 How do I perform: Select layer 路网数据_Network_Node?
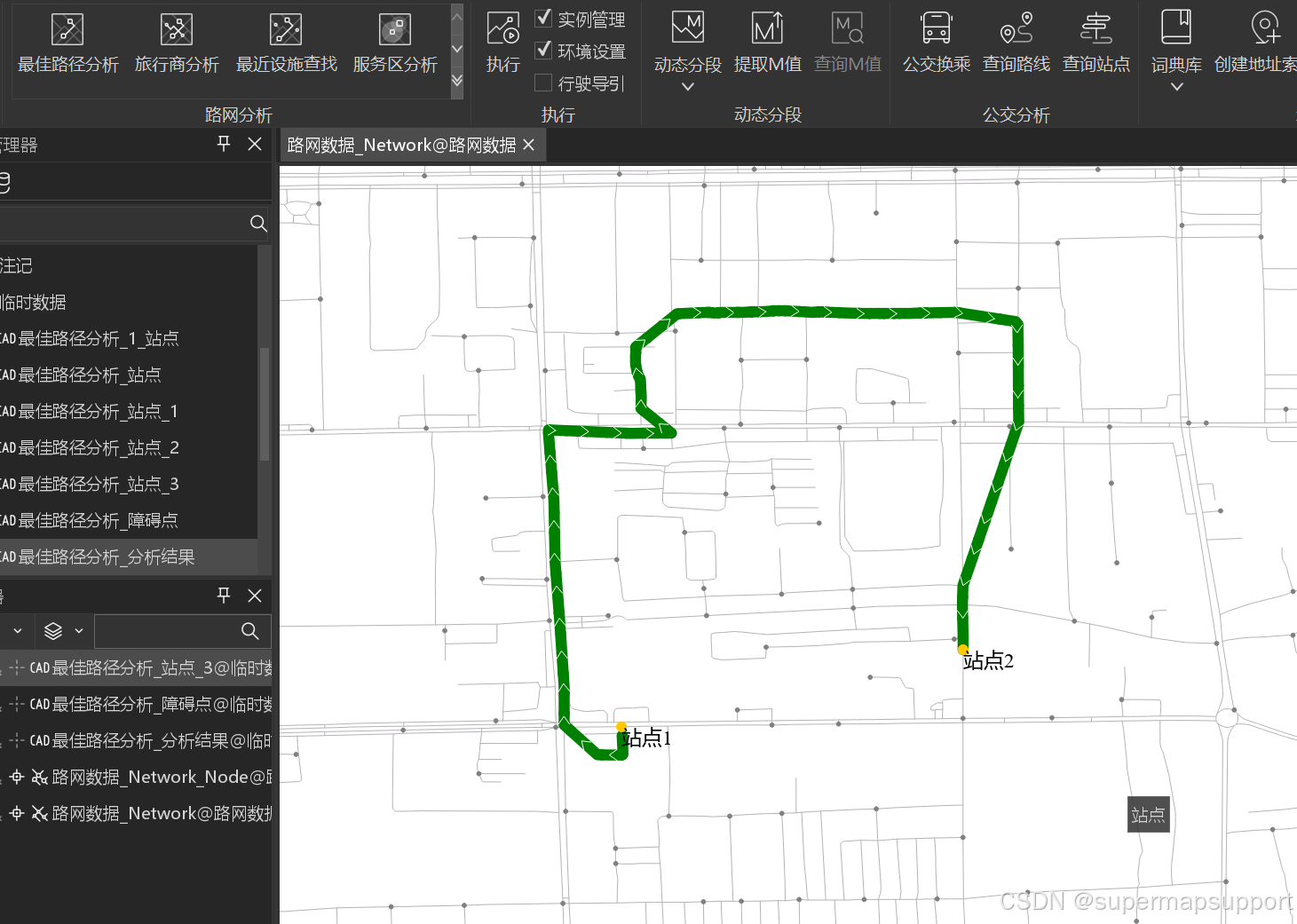pos(136,777)
